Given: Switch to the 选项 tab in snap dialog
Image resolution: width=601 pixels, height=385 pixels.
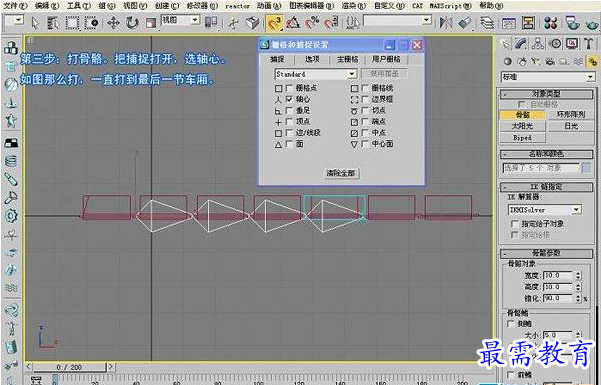Looking at the screenshot, I should [312, 59].
